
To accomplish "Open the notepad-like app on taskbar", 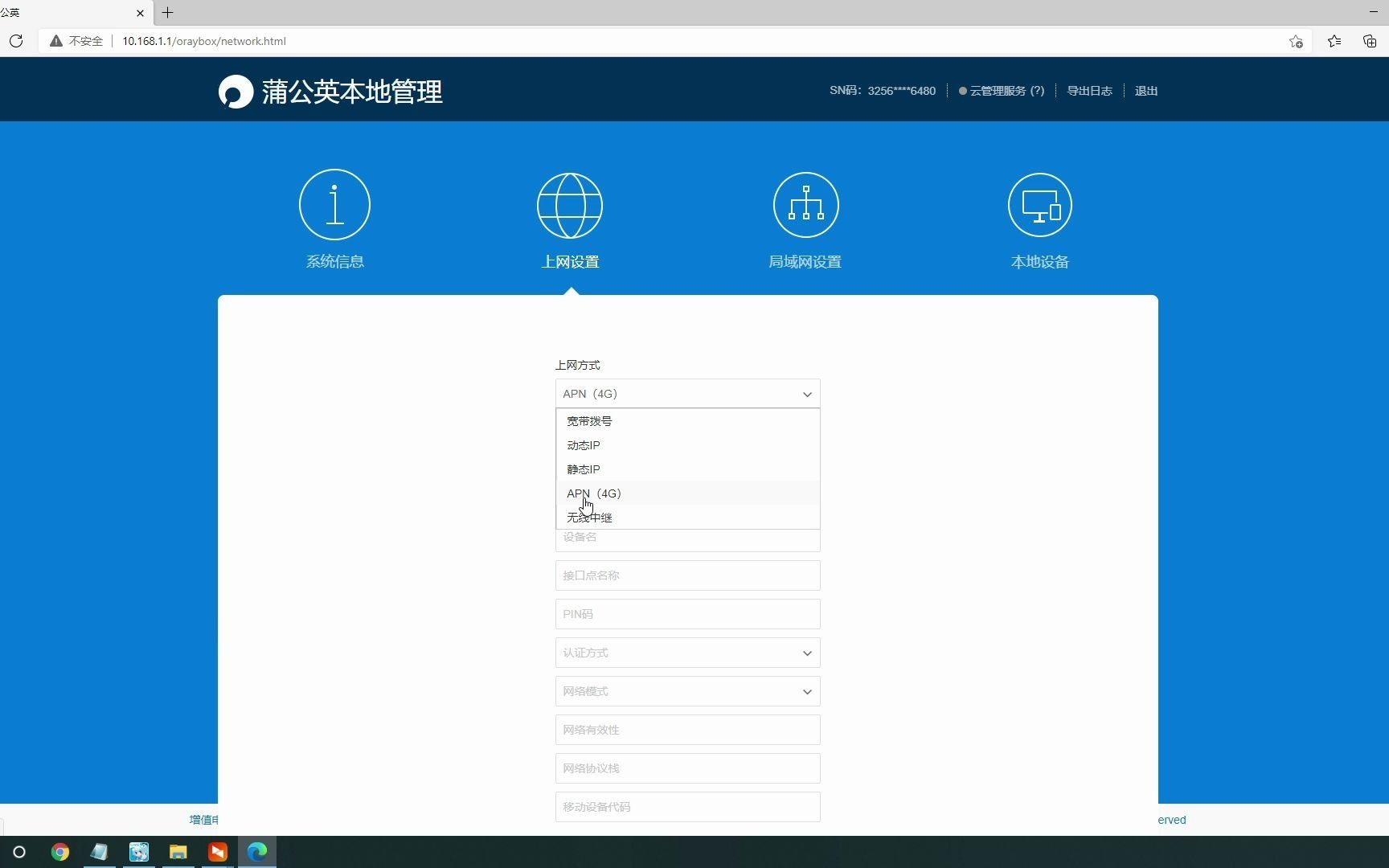I will pos(100,852).
